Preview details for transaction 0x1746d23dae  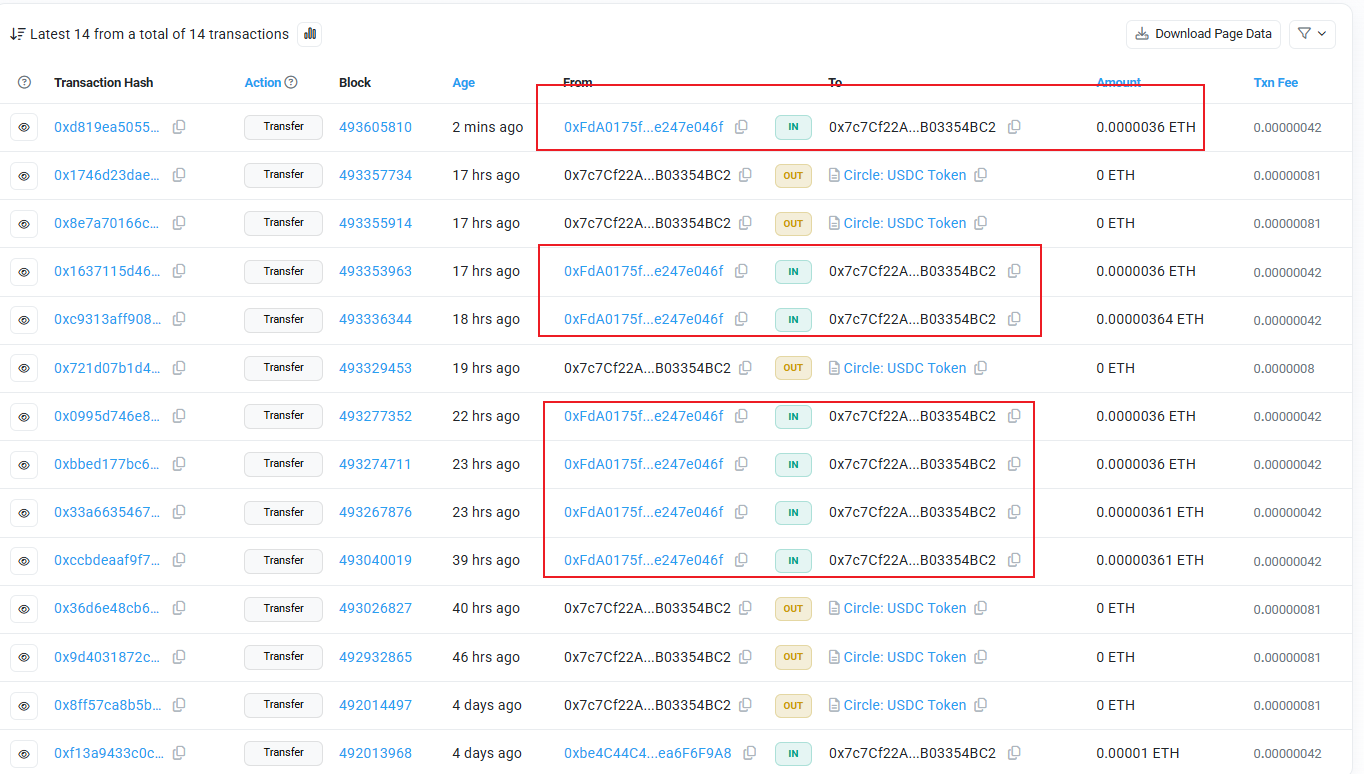point(25,175)
